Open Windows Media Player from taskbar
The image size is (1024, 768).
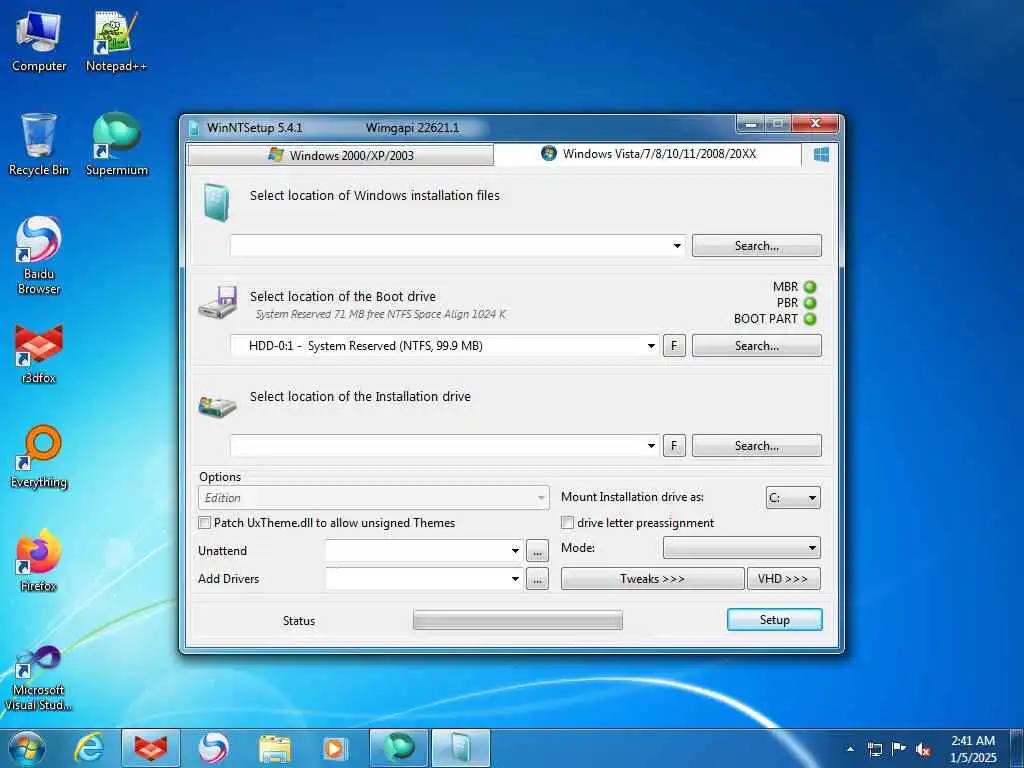336,748
